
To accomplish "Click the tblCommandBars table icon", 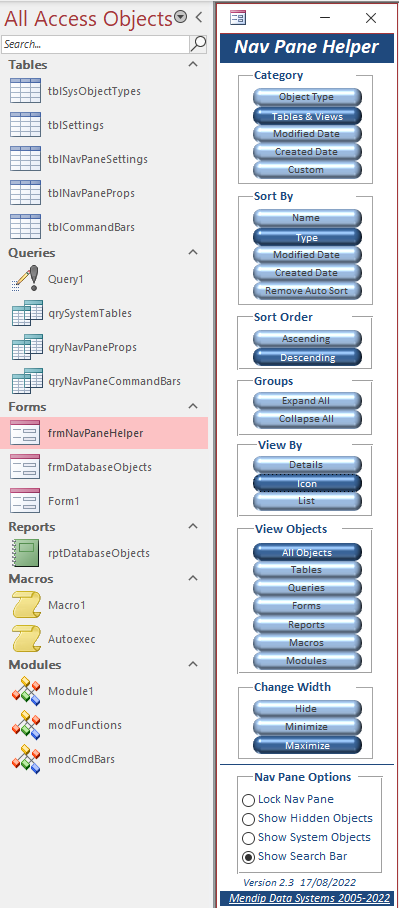I will pyautogui.click(x=25, y=227).
